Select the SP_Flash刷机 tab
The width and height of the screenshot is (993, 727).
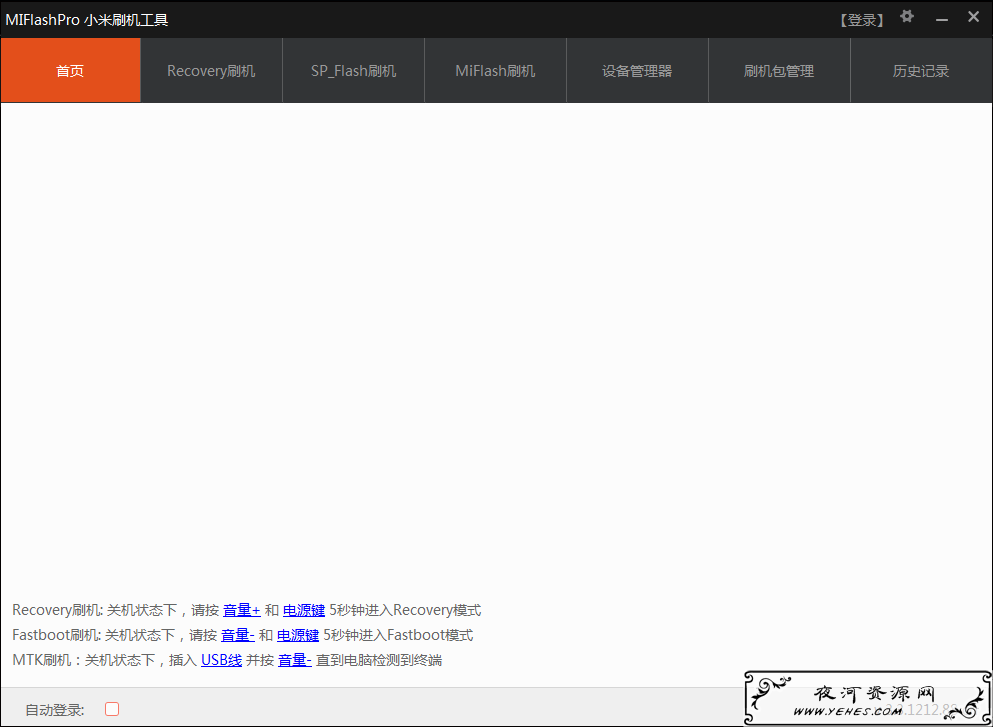353,70
